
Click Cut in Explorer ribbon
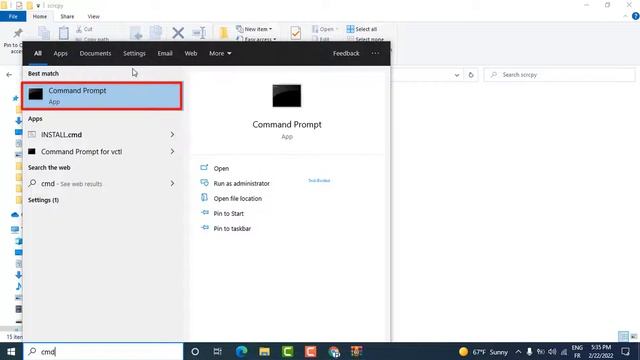click(84, 29)
